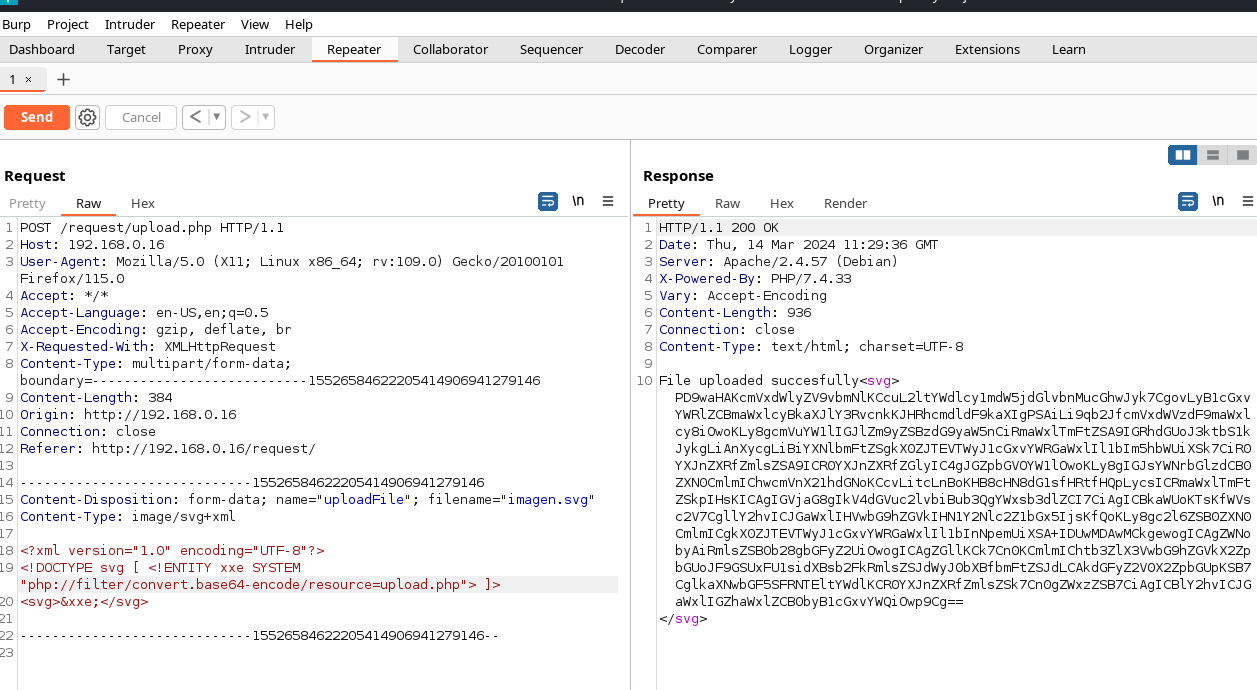Switch to the Sequencer tab

click(551, 49)
